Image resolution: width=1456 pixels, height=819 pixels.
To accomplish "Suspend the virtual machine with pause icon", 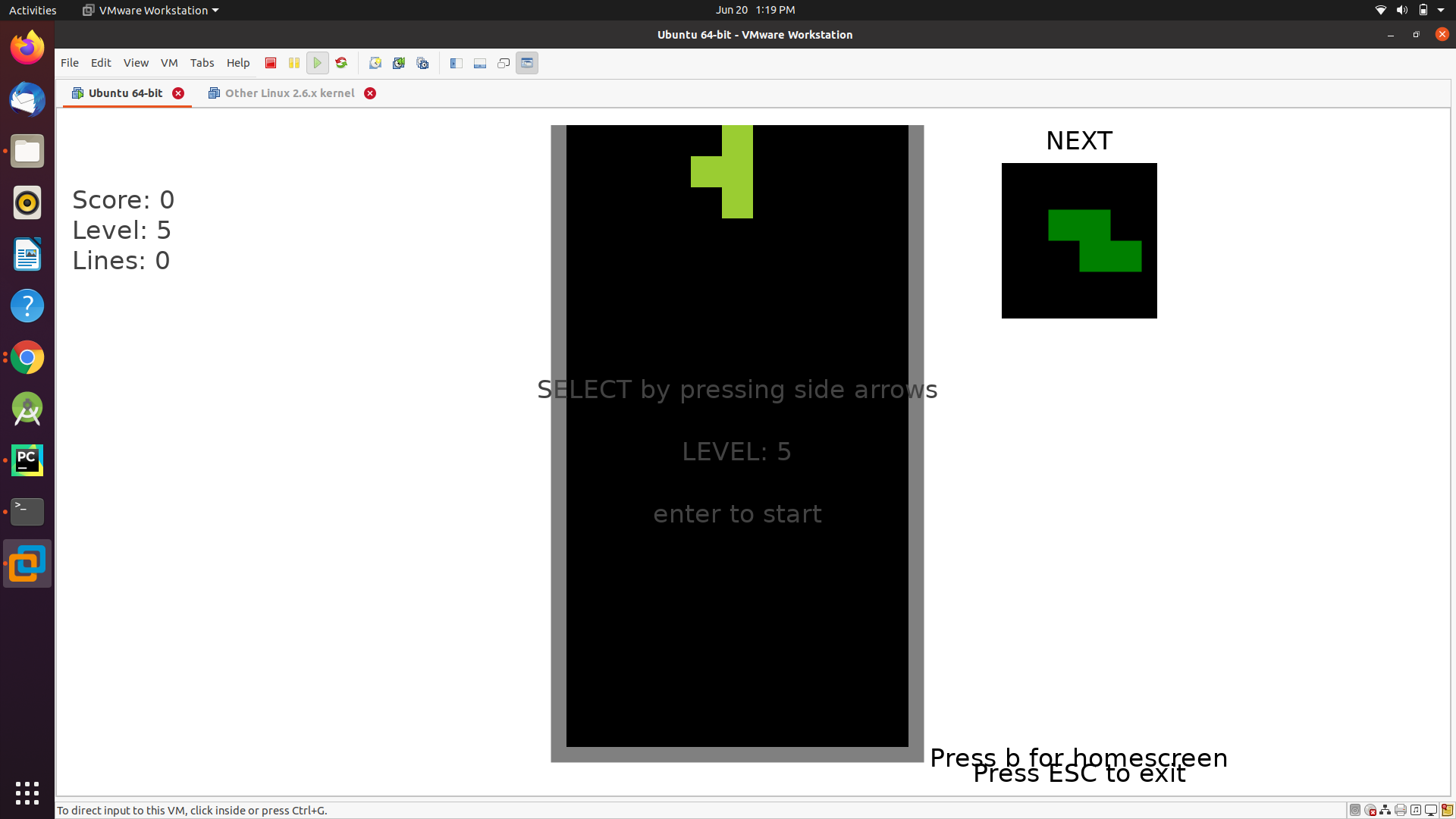I will (294, 63).
